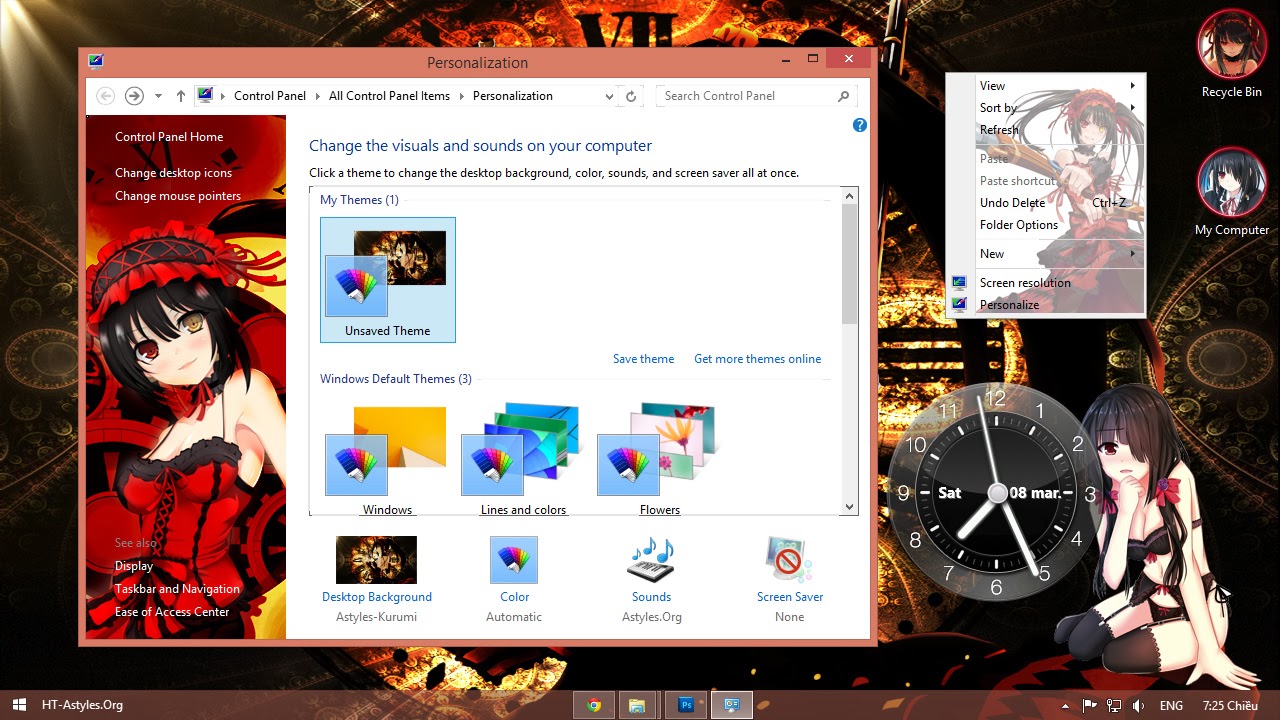Open Control Panel Home link
The height and width of the screenshot is (720, 1280).
[169, 137]
